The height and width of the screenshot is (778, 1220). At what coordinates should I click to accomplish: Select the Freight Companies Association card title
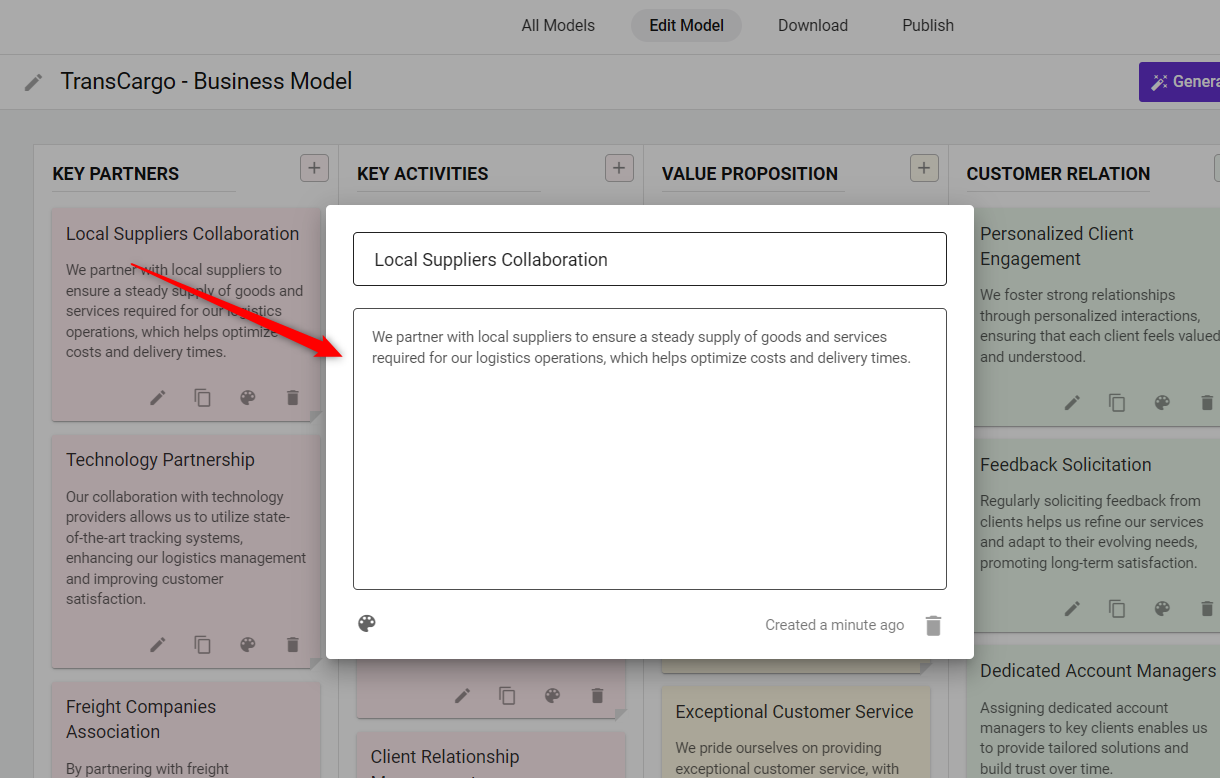[x=141, y=719]
